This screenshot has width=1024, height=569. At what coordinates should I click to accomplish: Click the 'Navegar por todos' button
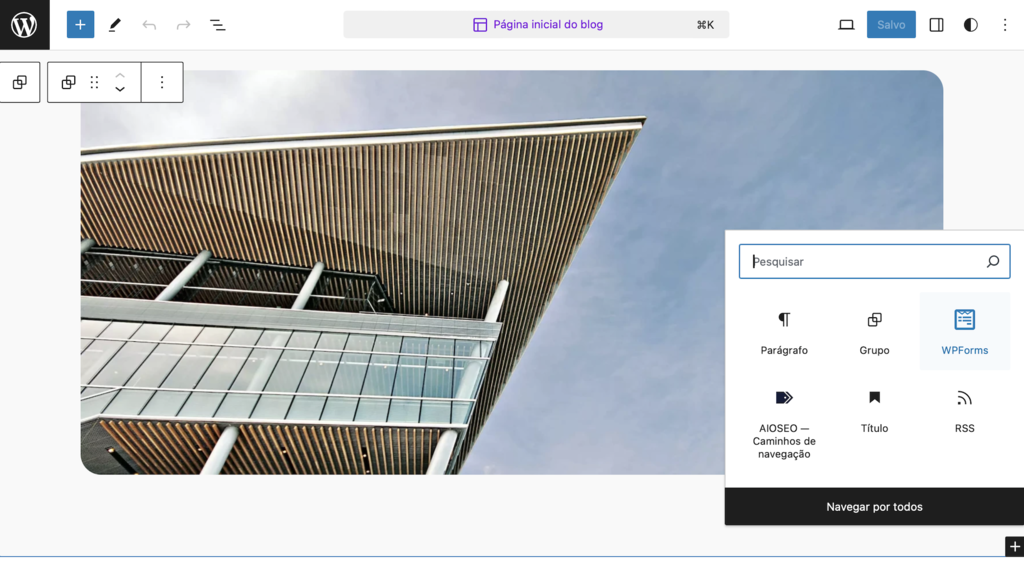pyautogui.click(x=874, y=506)
